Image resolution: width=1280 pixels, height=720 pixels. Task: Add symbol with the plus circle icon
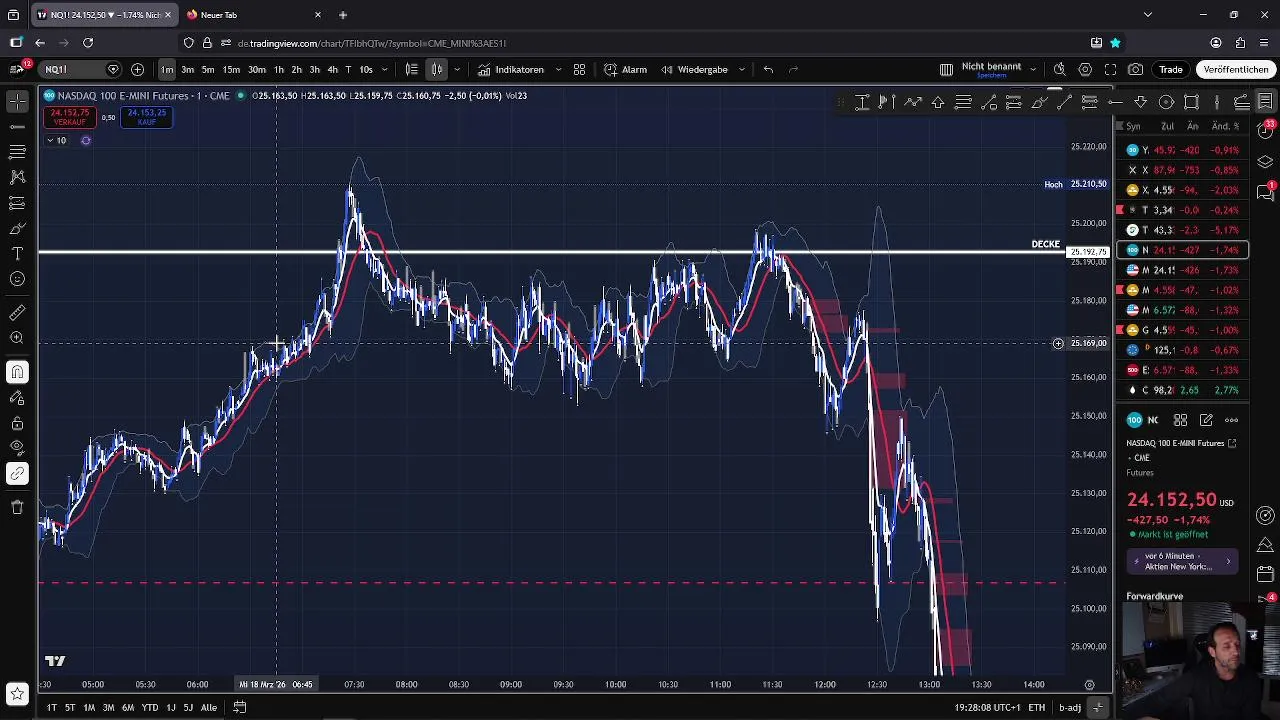(x=137, y=69)
